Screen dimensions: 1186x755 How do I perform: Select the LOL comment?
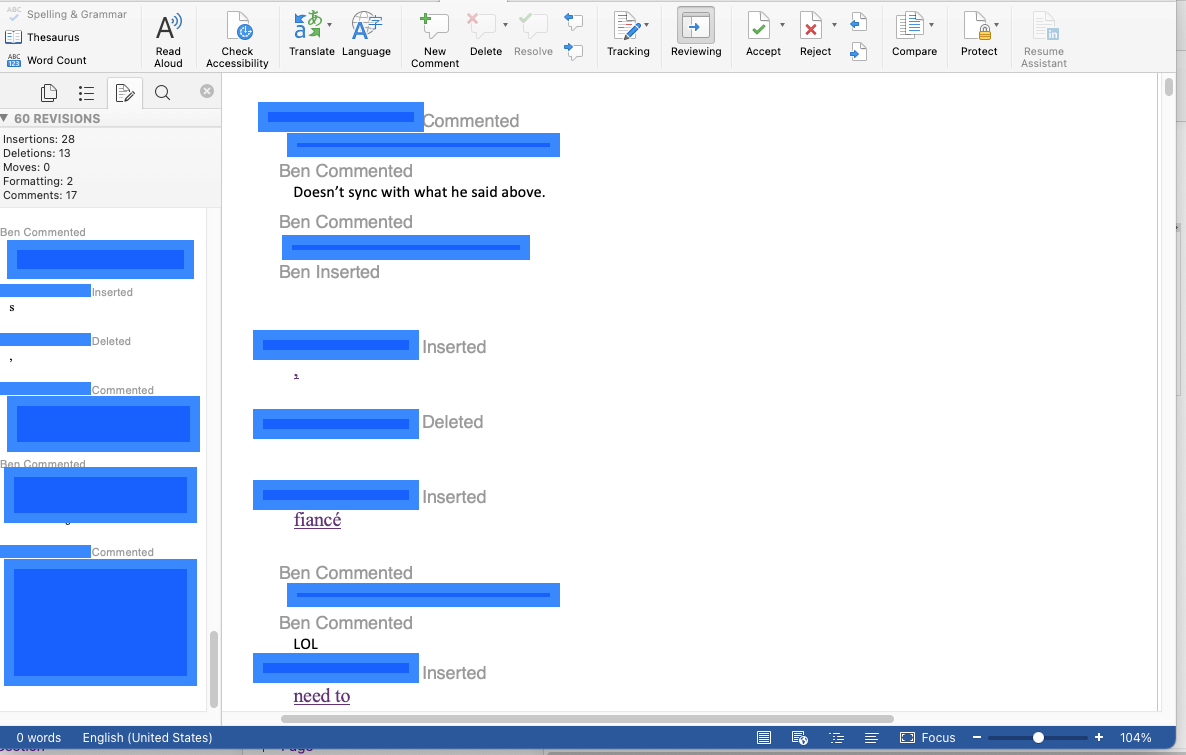coord(306,644)
